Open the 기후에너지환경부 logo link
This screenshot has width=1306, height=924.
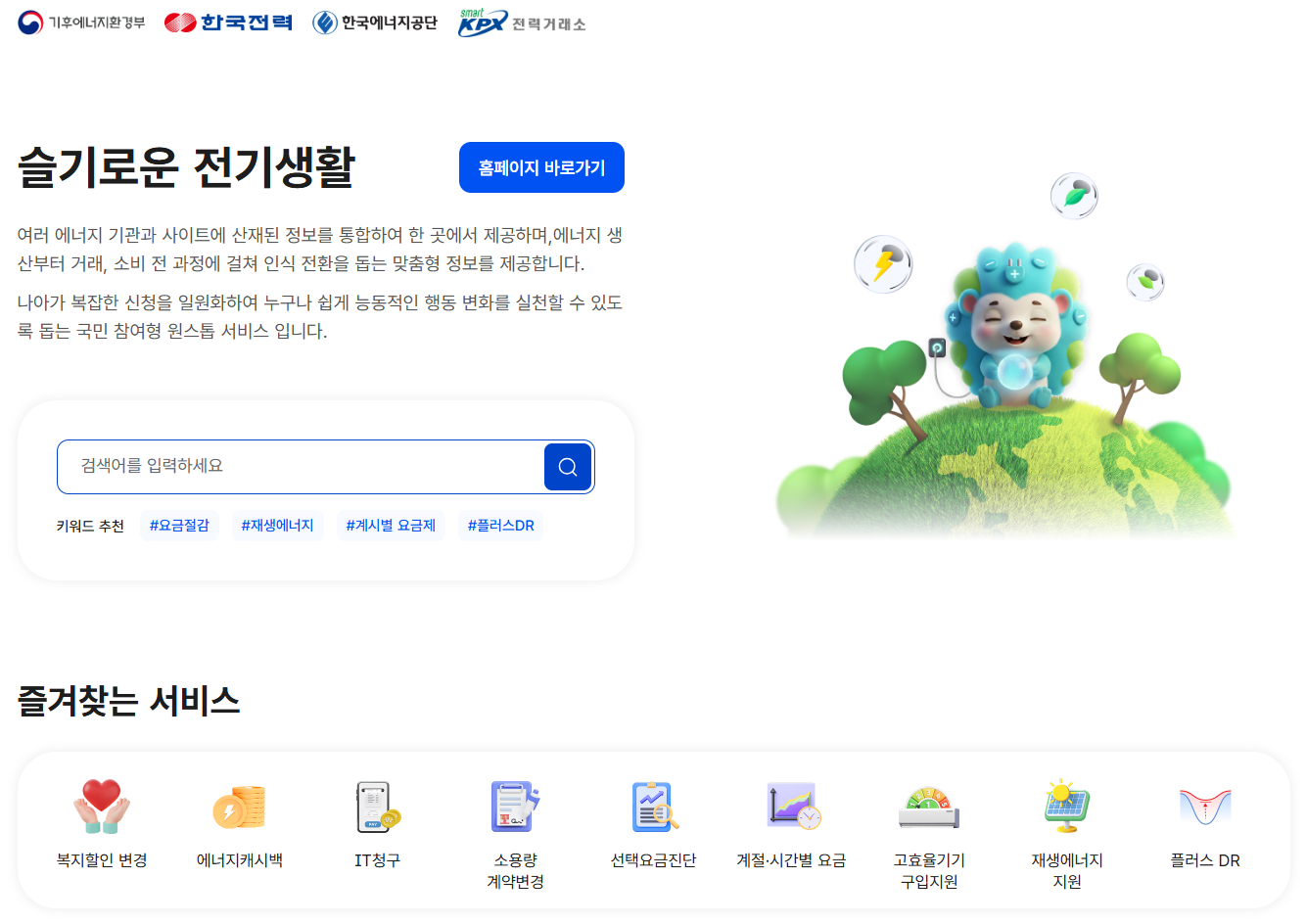coord(81,23)
